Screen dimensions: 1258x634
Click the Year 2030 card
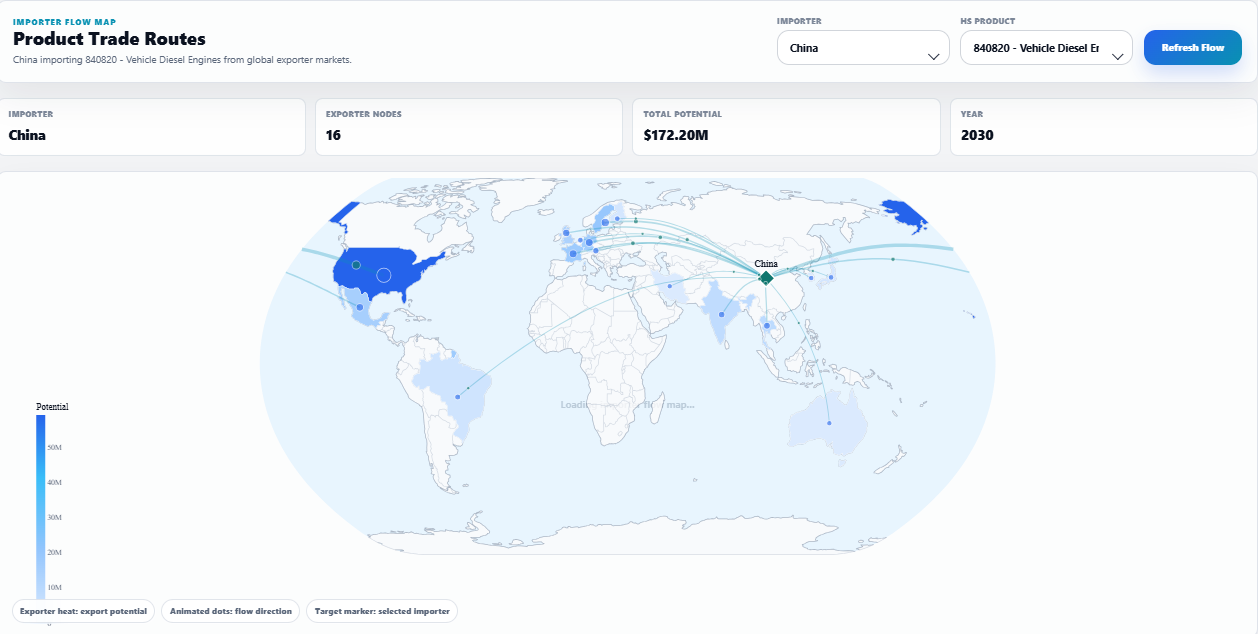(1103, 127)
